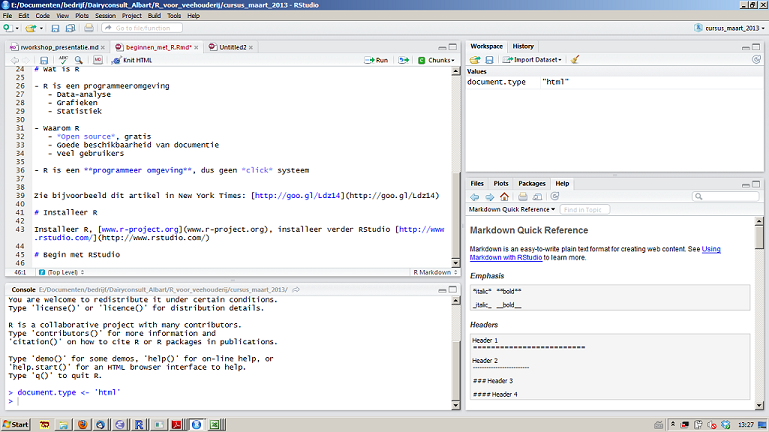Go forward in Help pane
This screenshot has width=769, height=432.
(489, 197)
